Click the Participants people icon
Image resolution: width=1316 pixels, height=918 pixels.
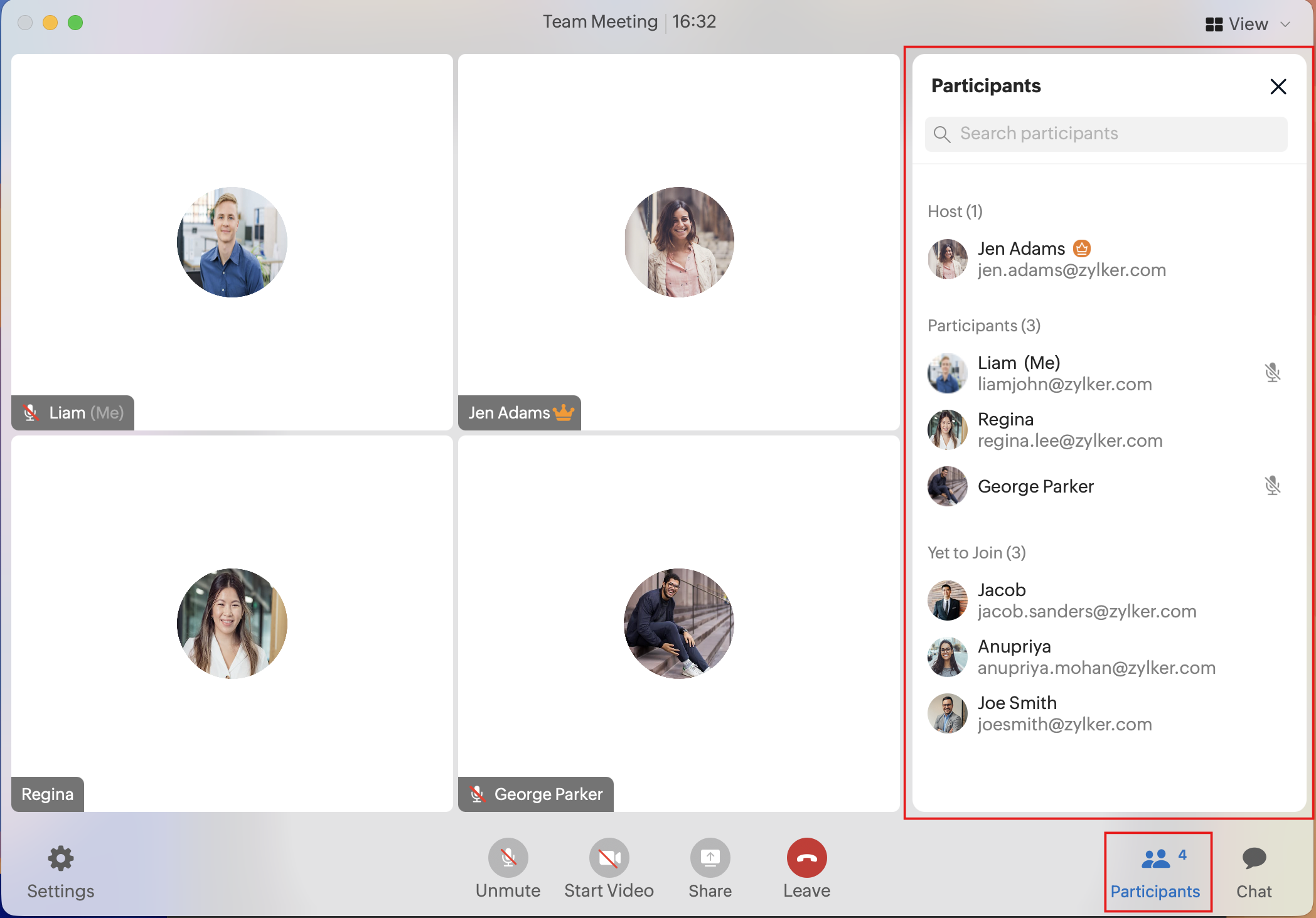click(1155, 858)
